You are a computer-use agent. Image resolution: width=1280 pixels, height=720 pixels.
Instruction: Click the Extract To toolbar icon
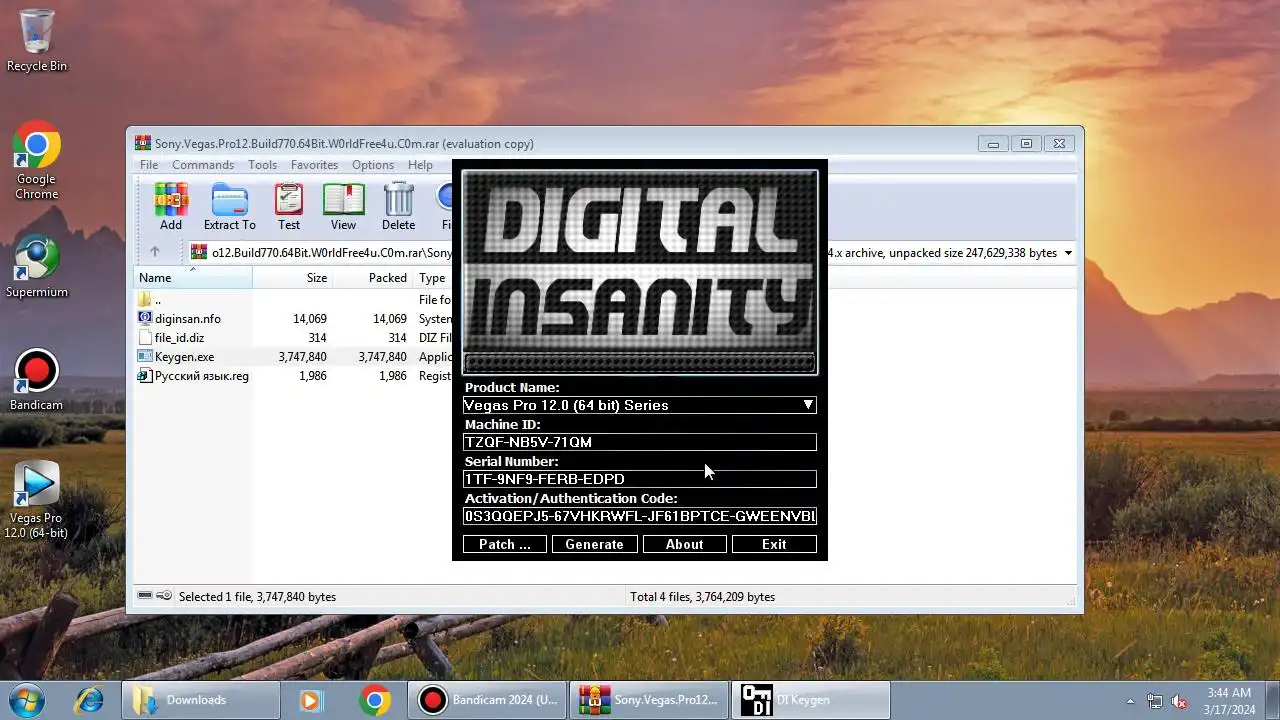(230, 207)
